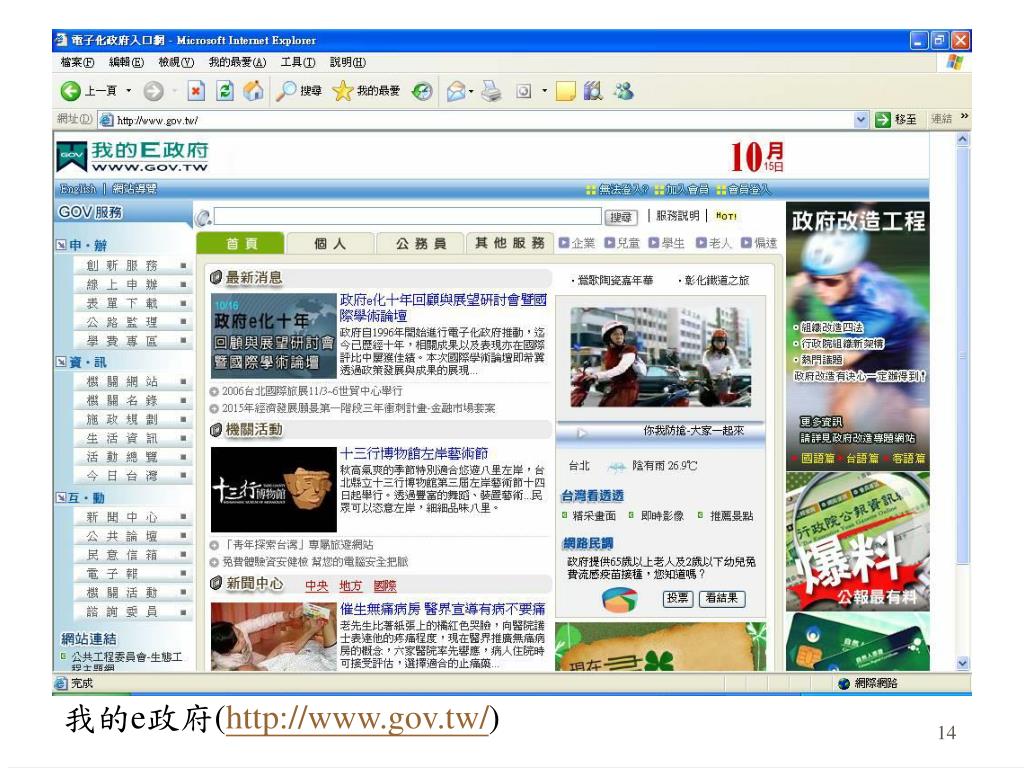The image size is (1024, 768).
Task: Select the 中央 news filter link
Action: (317, 586)
